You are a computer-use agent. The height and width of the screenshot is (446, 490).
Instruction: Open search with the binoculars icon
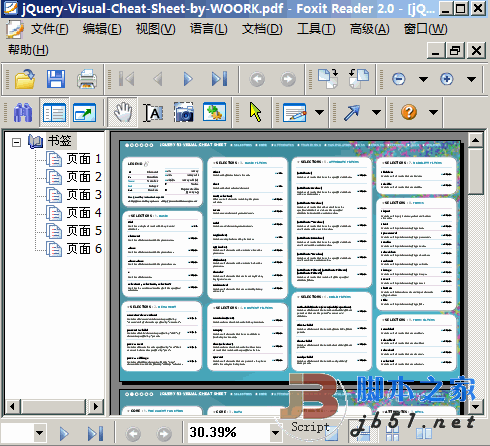(x=23, y=112)
